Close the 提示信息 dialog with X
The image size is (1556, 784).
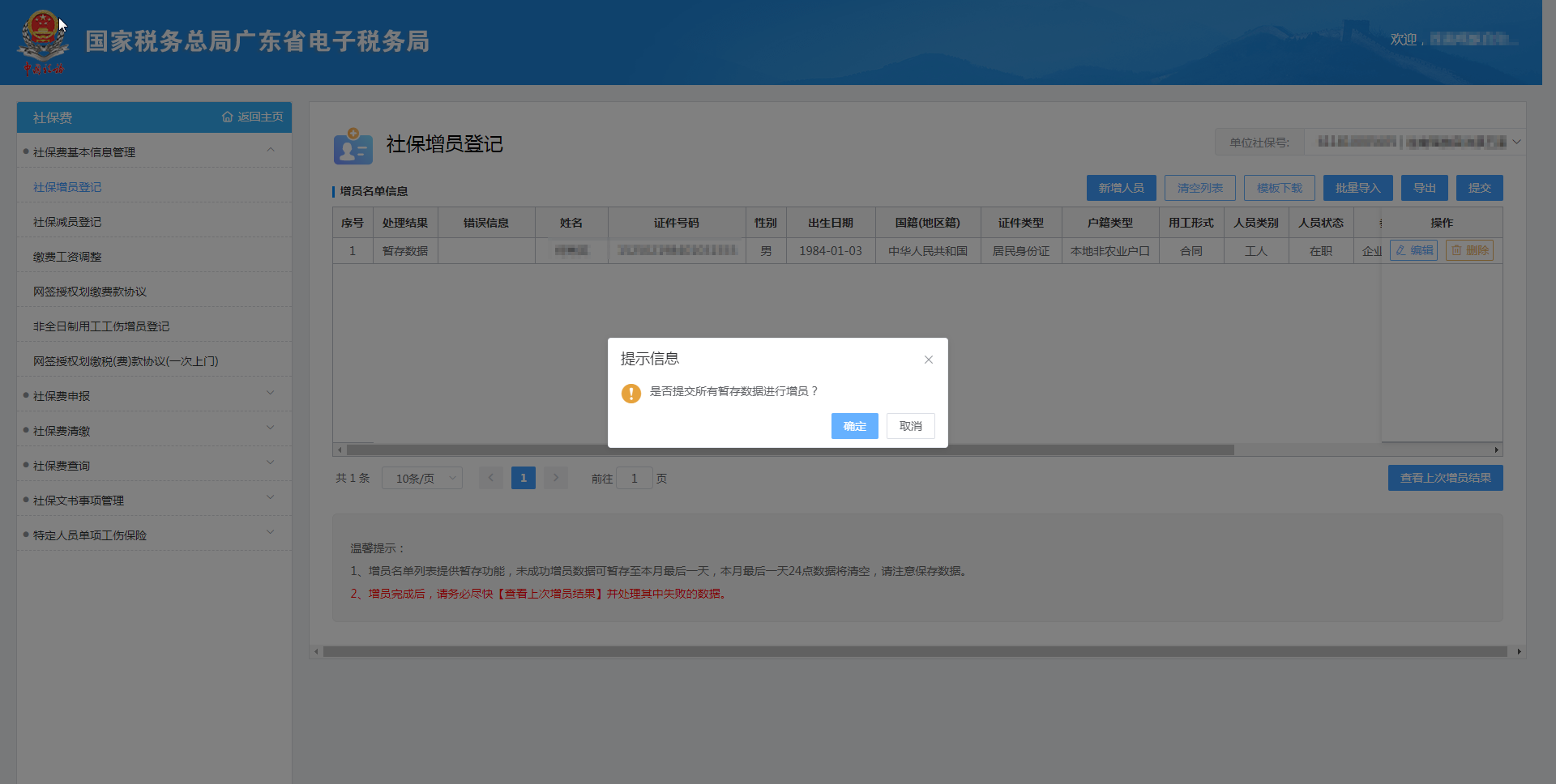(929, 360)
